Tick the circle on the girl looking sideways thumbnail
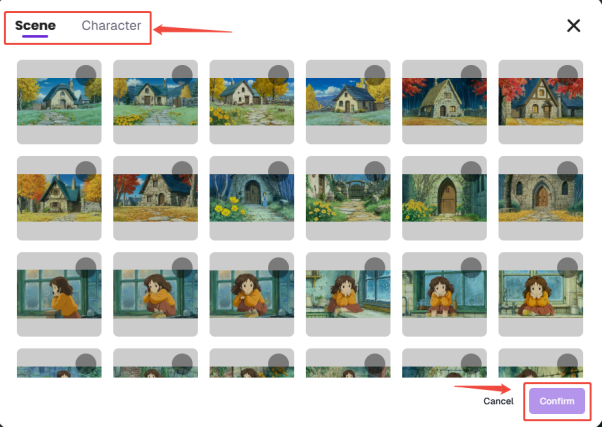The height and width of the screenshot is (428, 602). [x=86, y=268]
